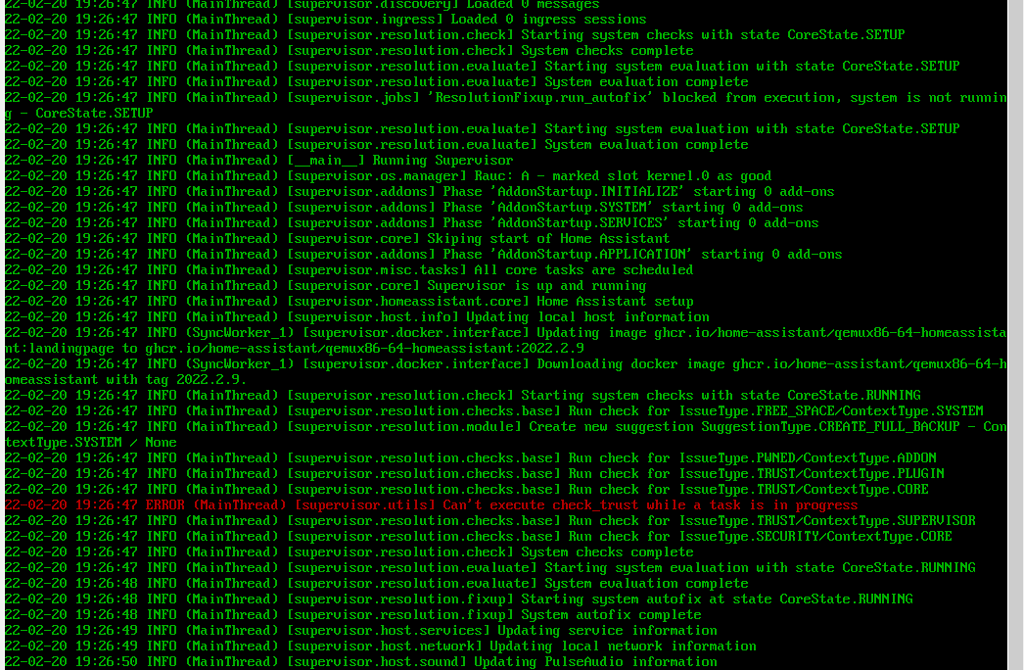Image resolution: width=1024 pixels, height=670 pixels.
Task: Click 'IssueType.FREE_SPACE/ContextType.SYSTEM' check line
Action: (494, 411)
